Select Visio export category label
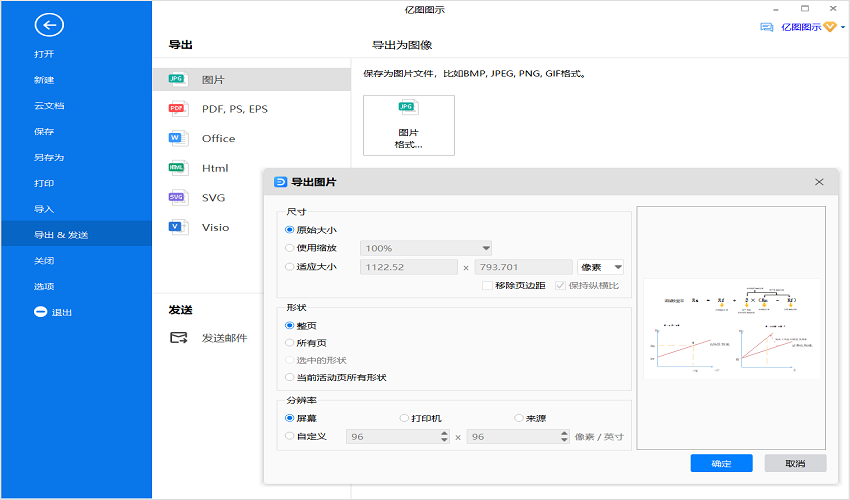 (216, 228)
